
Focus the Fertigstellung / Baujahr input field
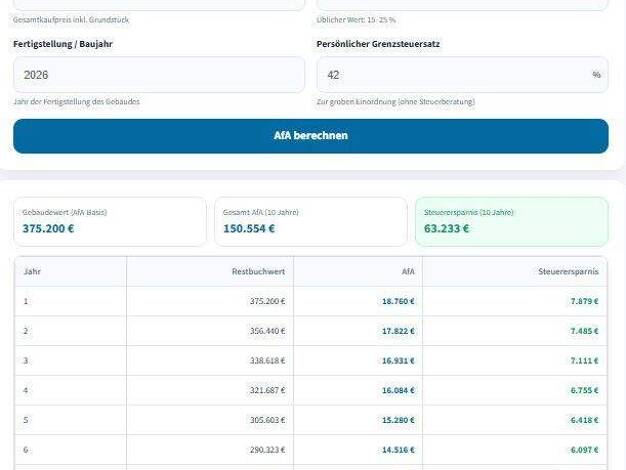click(x=158, y=75)
